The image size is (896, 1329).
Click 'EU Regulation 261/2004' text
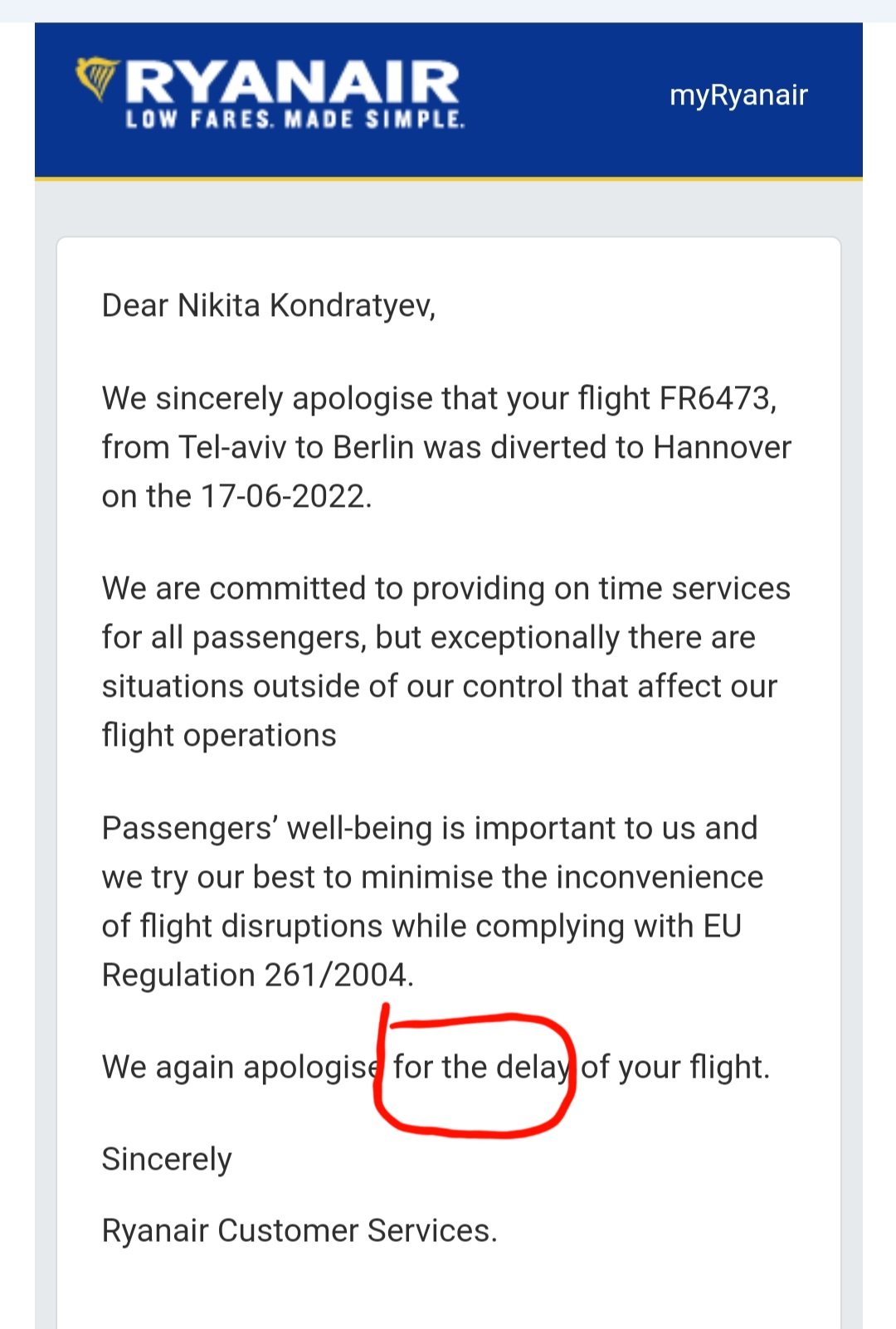click(421, 951)
